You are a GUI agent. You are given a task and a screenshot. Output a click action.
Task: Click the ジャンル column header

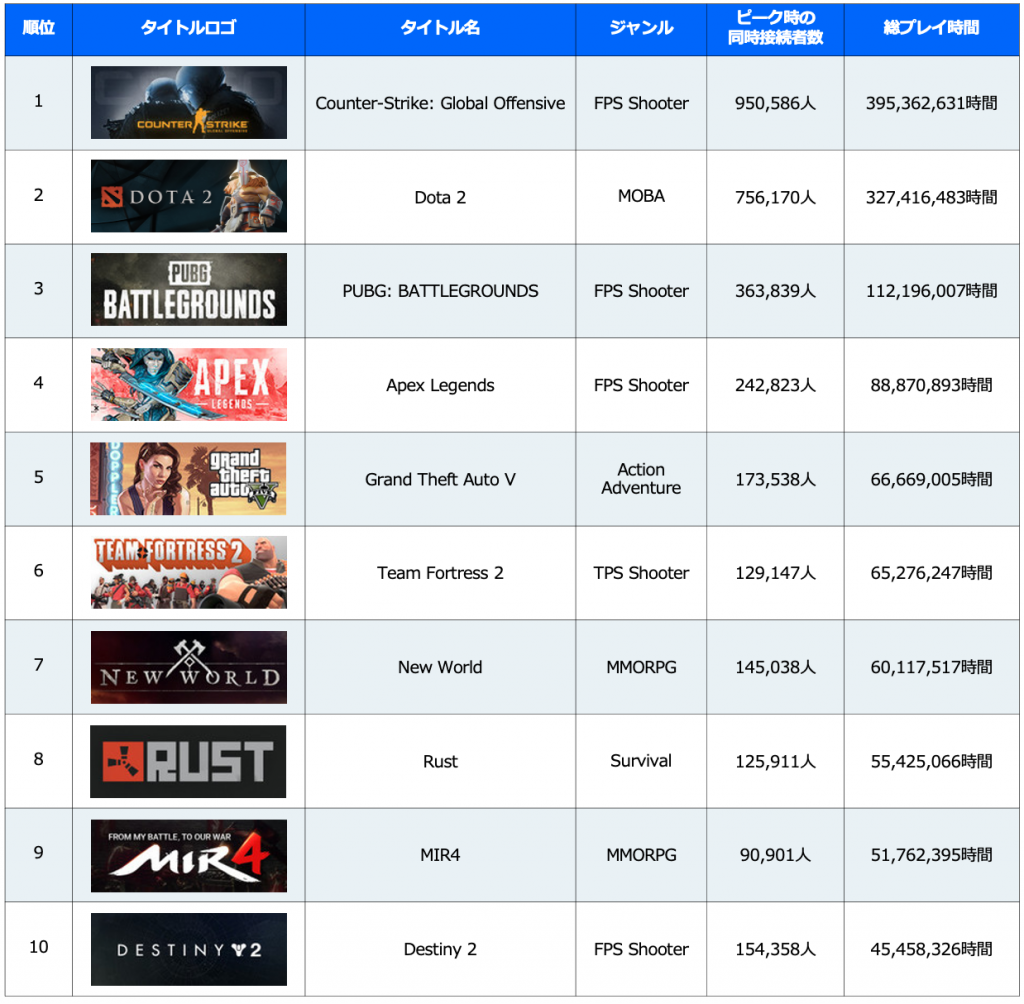pyautogui.click(x=641, y=28)
